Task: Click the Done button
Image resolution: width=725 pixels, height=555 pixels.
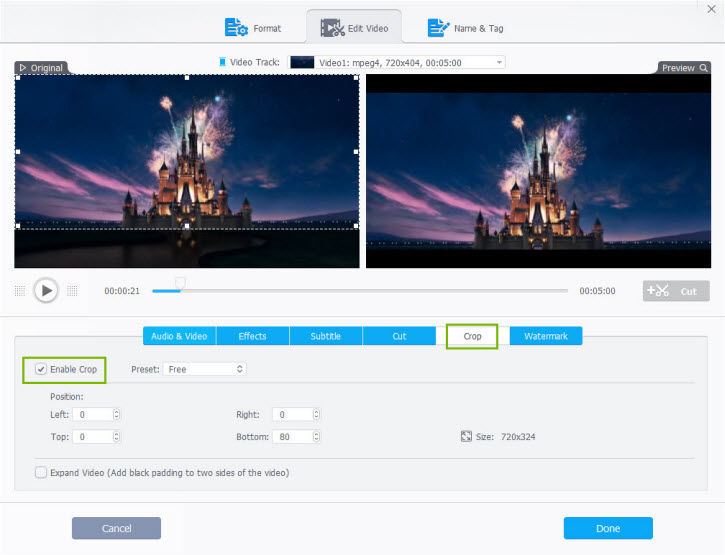Action: point(608,528)
